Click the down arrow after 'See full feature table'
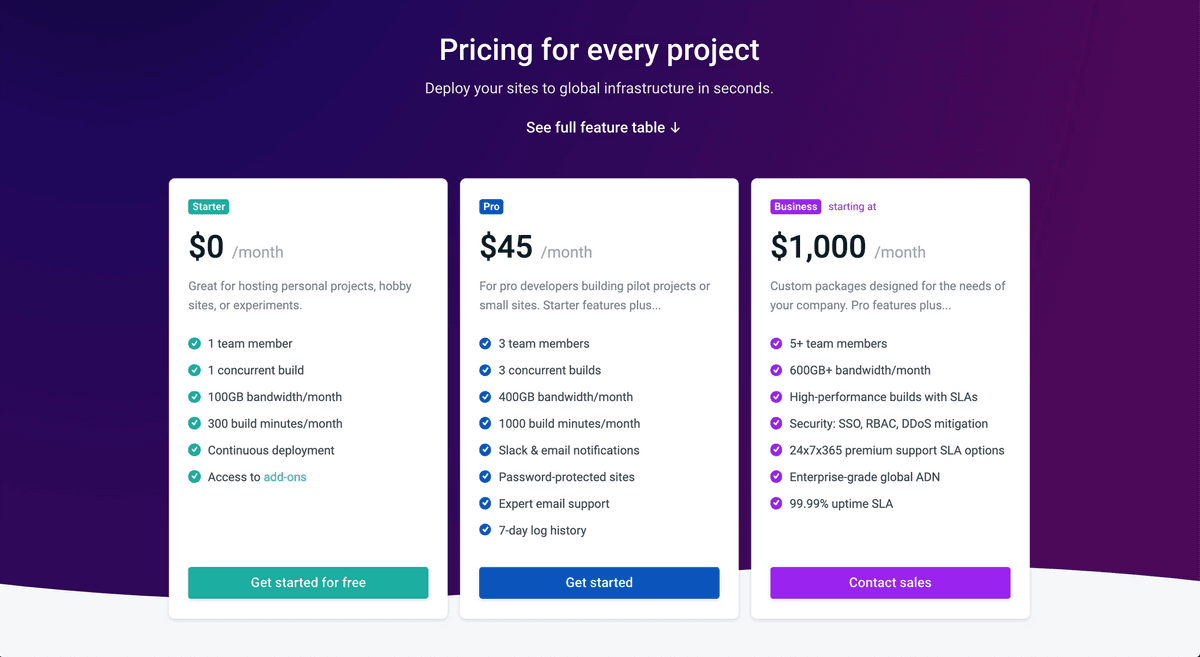Screen dimensions: 1200x657 [x=676, y=128]
